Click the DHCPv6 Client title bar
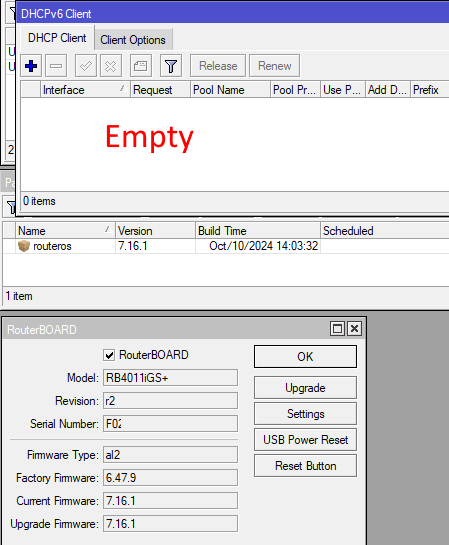 pos(233,14)
